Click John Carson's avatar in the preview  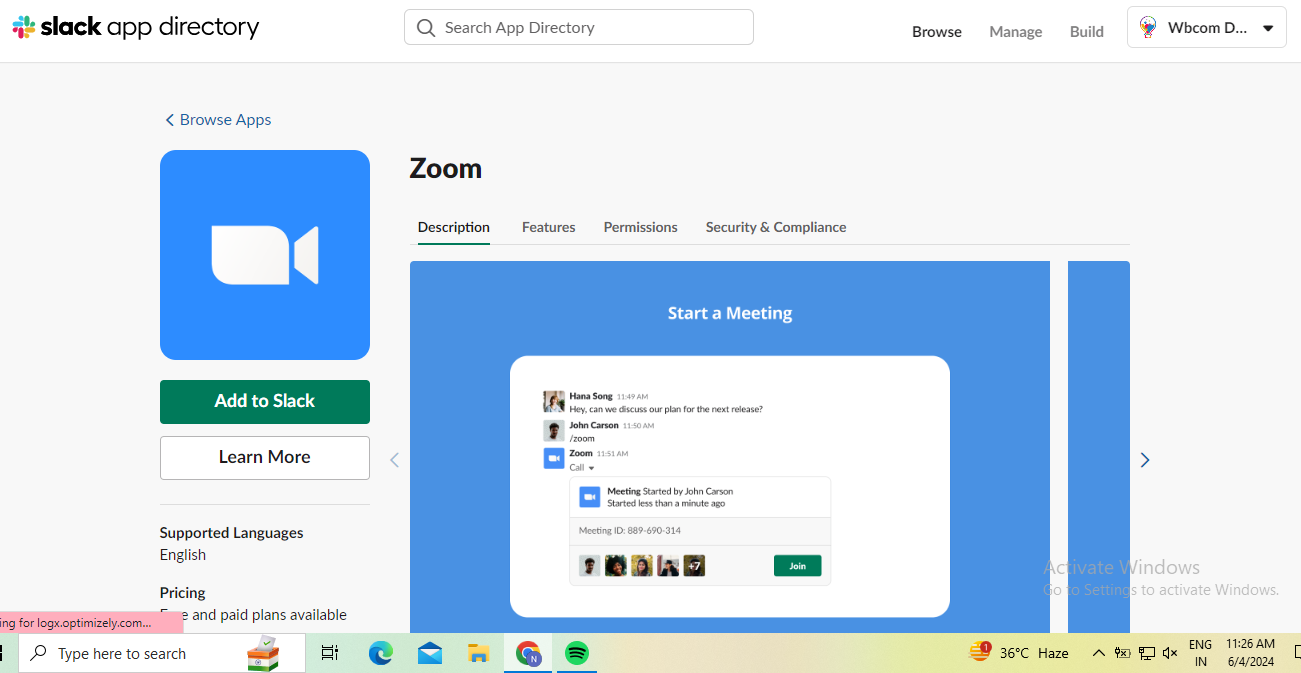tap(554, 430)
